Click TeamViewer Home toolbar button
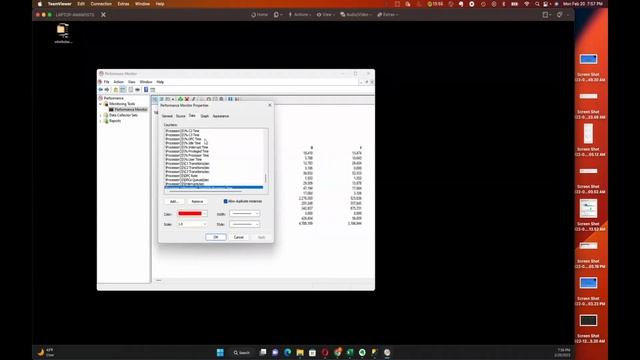The width and height of the screenshot is (640, 360). [260, 15]
